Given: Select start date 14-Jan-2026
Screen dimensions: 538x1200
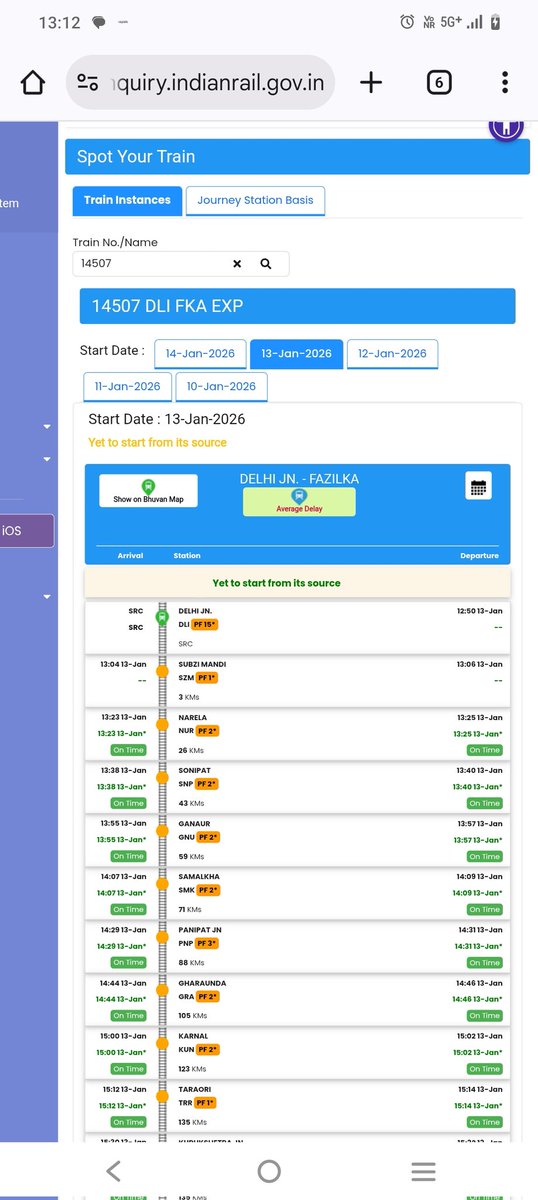Looking at the screenshot, I should point(200,354).
